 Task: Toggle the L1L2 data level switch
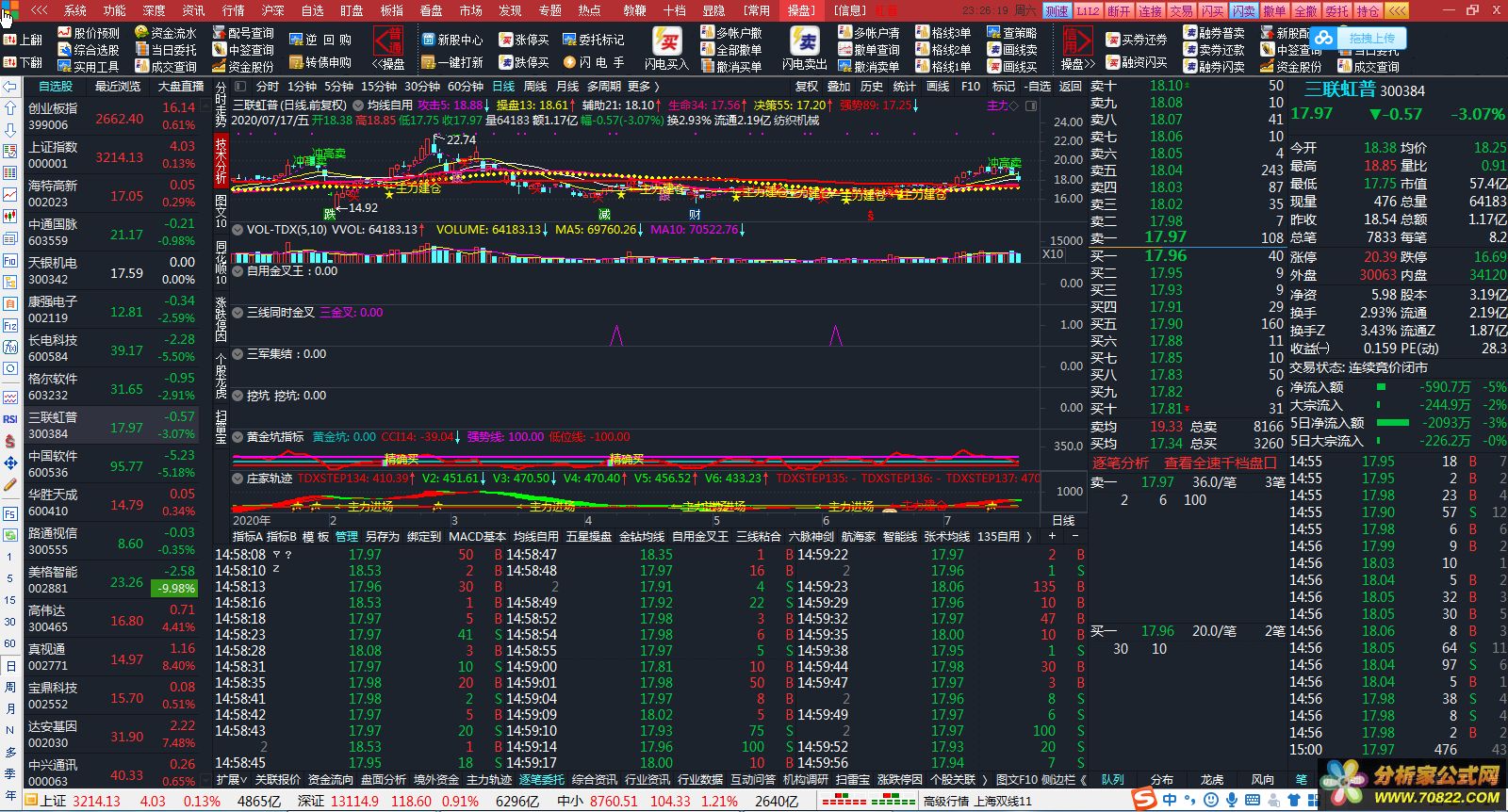(1089, 10)
